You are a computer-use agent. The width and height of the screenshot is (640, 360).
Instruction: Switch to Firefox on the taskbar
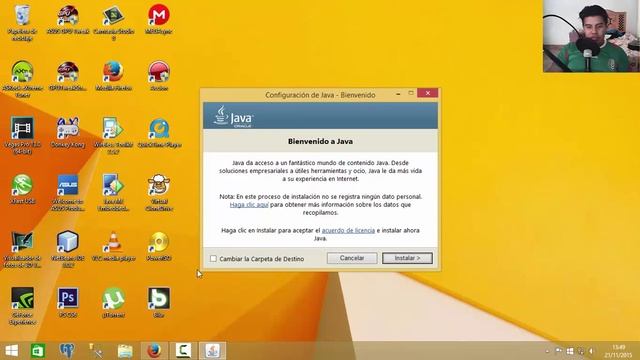coord(154,351)
